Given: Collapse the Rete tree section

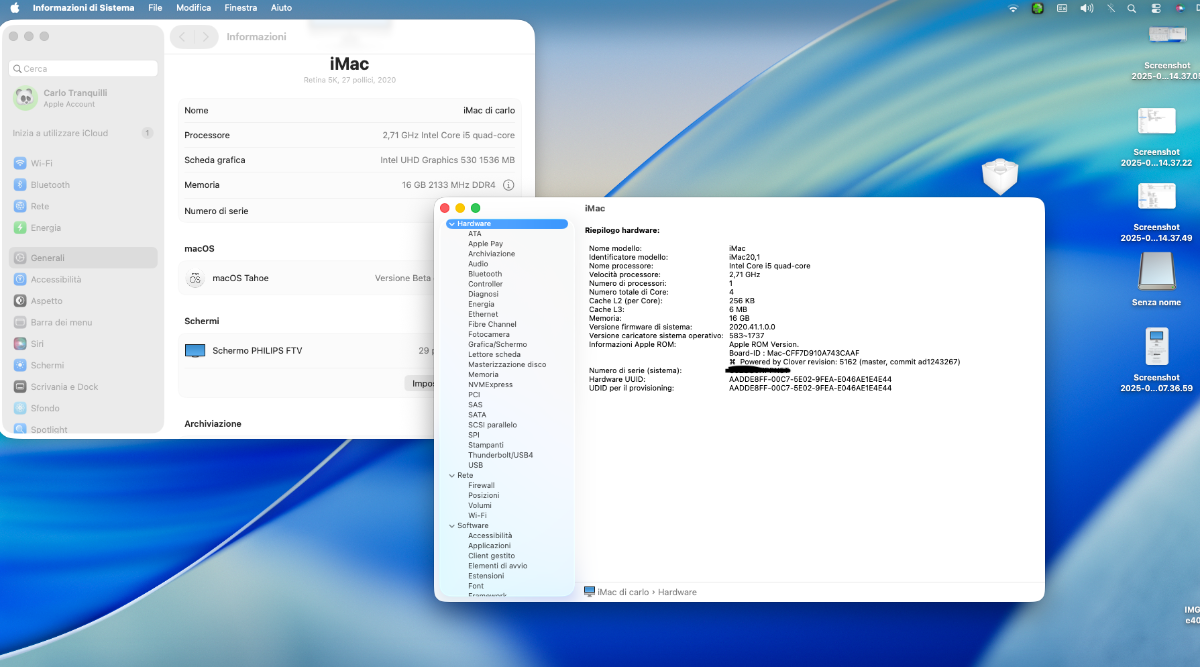Looking at the screenshot, I should click(x=452, y=475).
